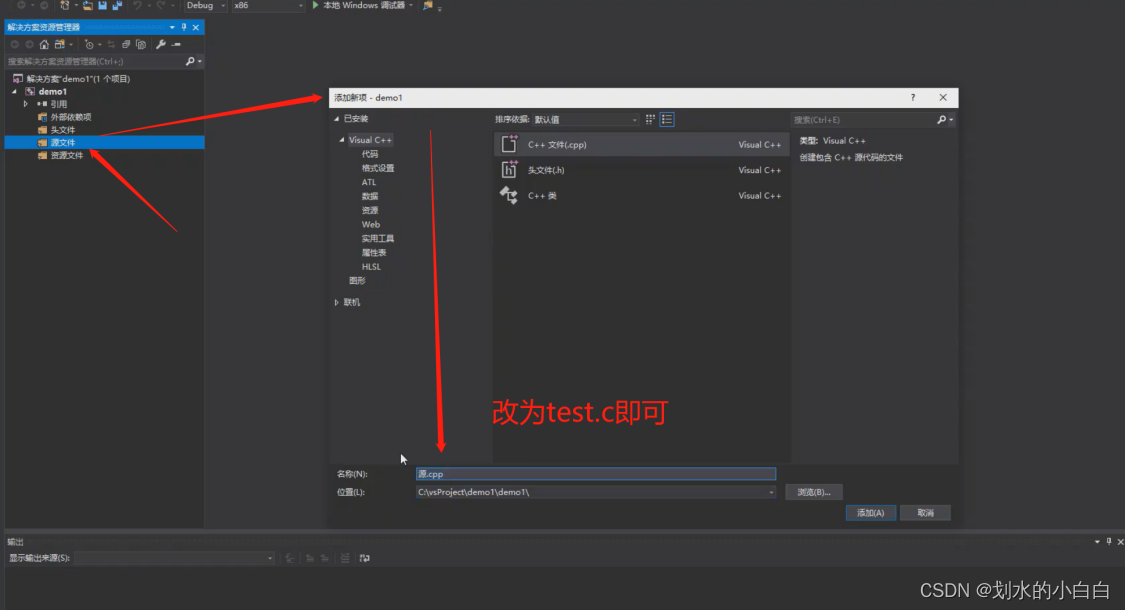Select HLSL category in dialog tree
Image resolution: width=1125 pixels, height=610 pixels.
371,267
